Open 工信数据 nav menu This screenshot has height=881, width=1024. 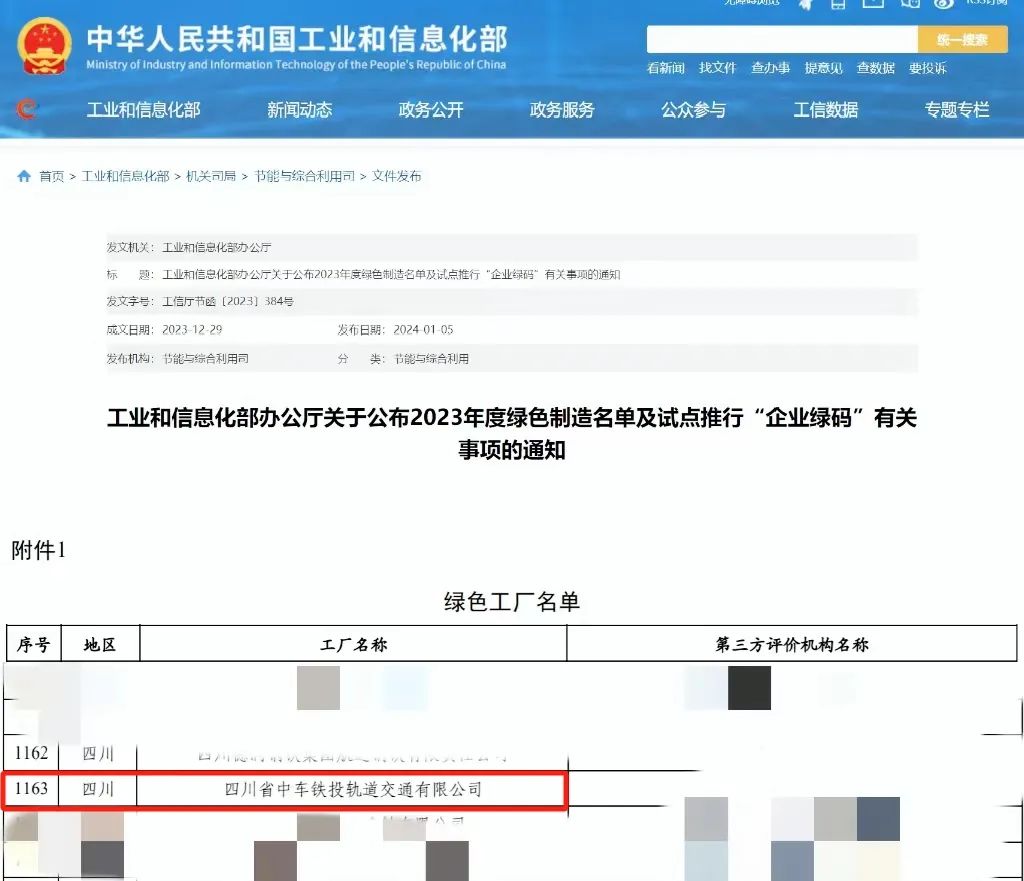coord(825,110)
